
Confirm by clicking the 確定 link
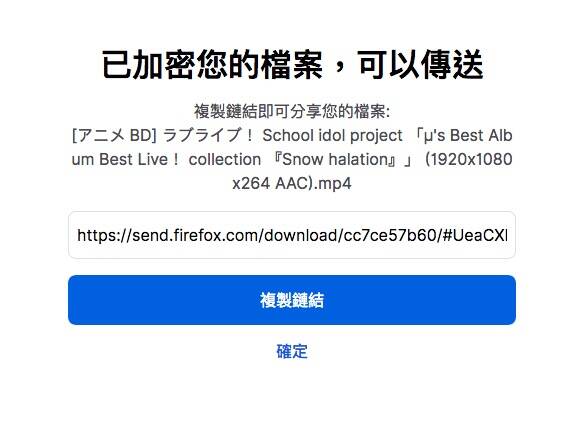click(x=292, y=351)
